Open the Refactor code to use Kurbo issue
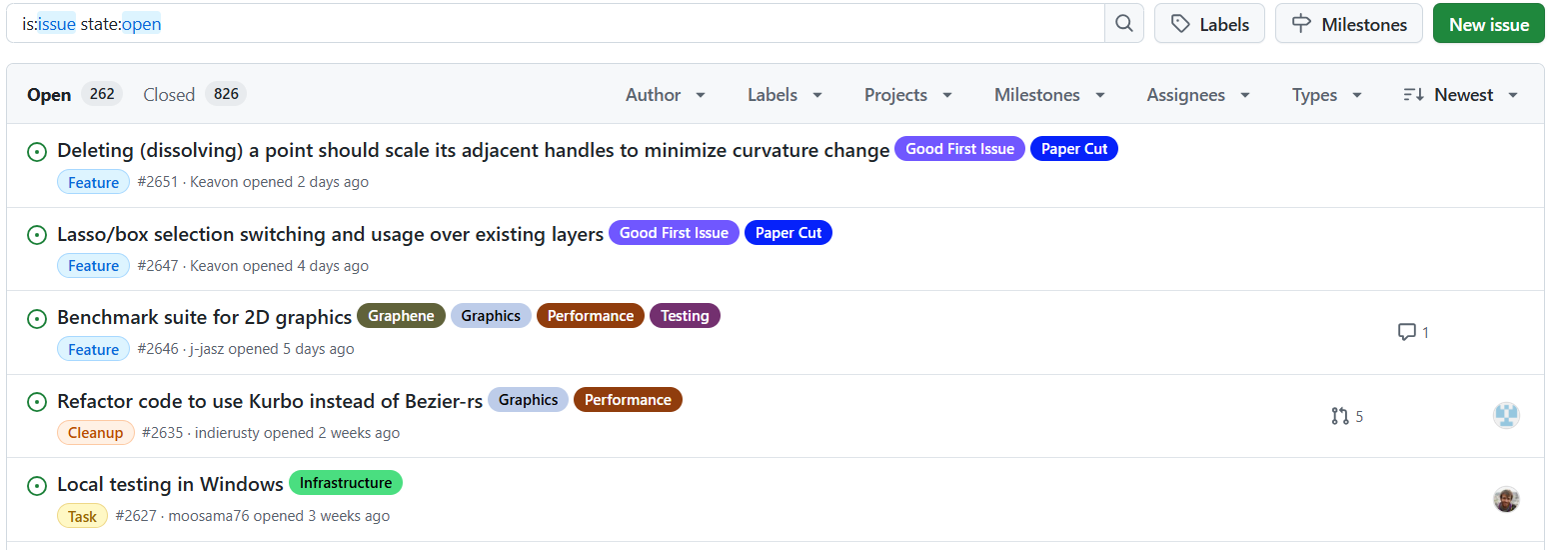The image size is (1568, 550). 270,401
